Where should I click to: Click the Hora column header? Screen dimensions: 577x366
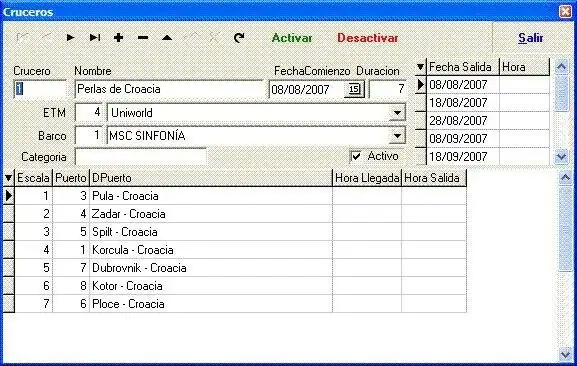(524, 67)
